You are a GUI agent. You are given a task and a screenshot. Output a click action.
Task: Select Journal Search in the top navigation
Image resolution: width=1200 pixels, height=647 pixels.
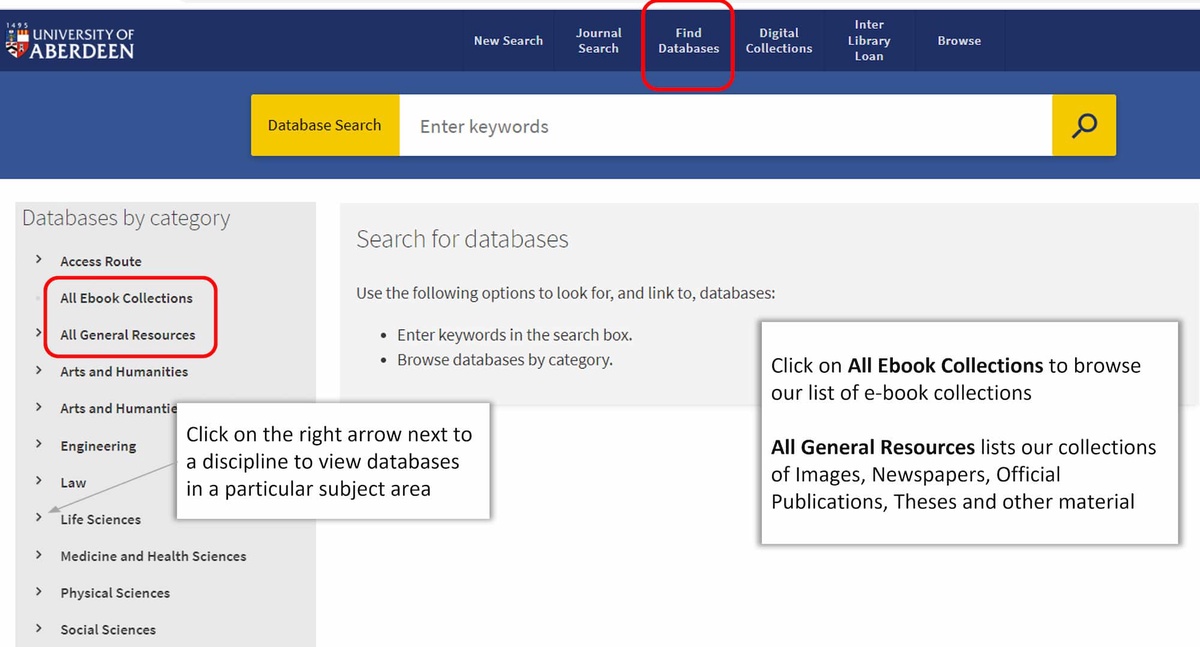click(598, 40)
